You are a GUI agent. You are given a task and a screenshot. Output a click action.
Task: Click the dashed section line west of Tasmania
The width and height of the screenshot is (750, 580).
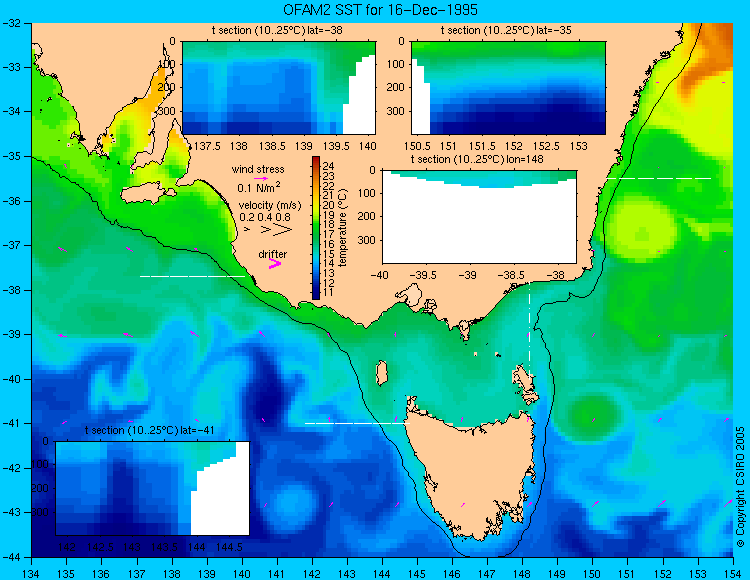(x=357, y=424)
